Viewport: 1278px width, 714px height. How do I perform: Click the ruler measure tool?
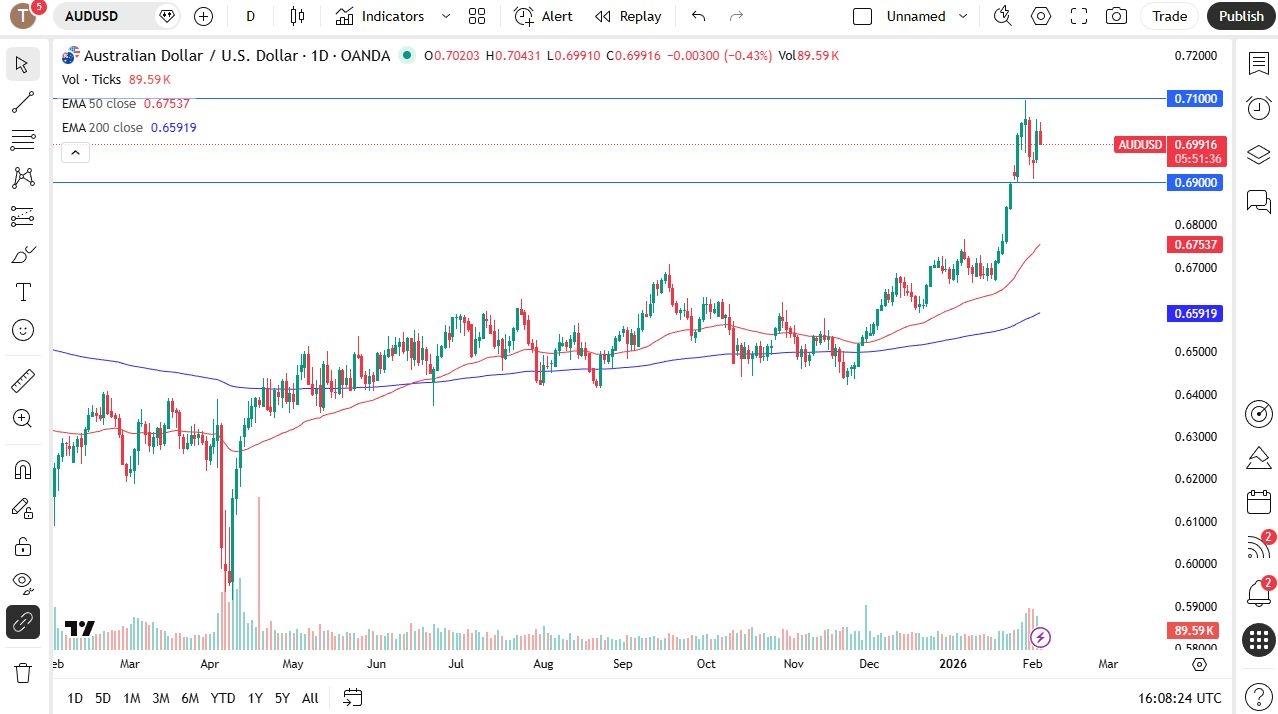22,381
